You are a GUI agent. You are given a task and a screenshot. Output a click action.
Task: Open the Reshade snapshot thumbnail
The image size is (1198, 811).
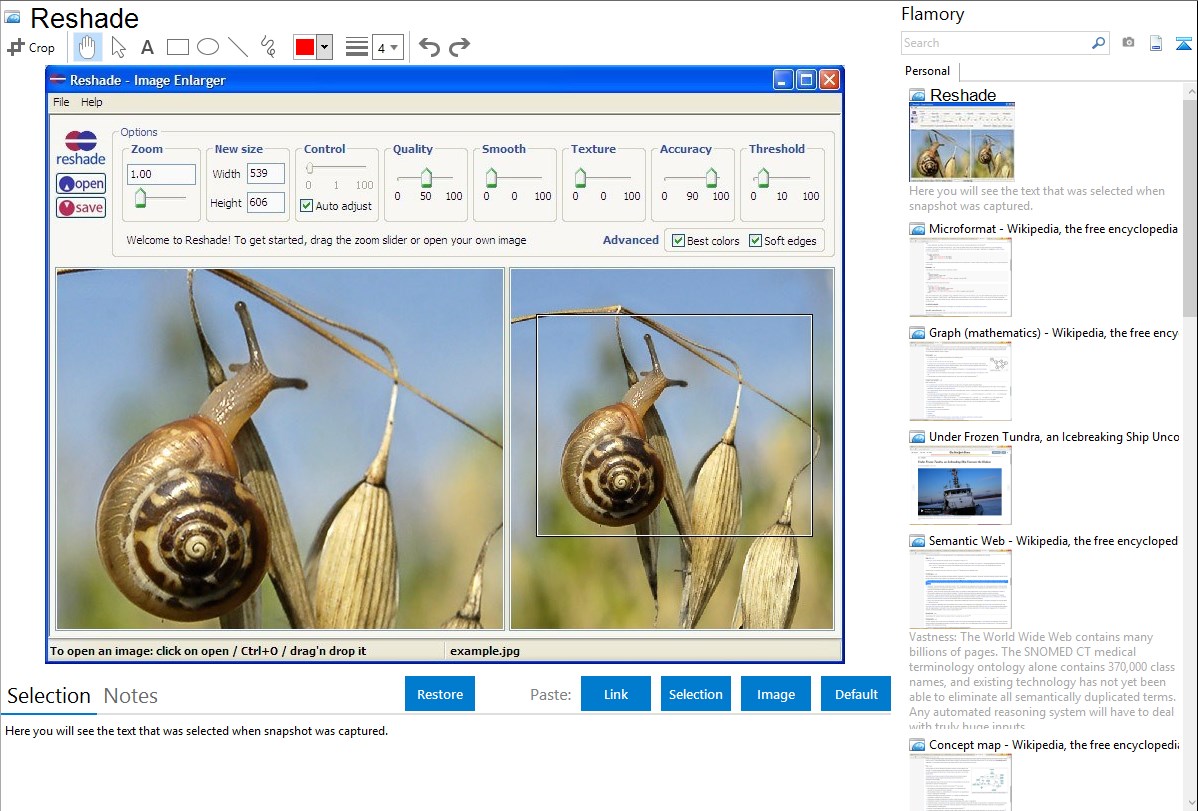[962, 143]
